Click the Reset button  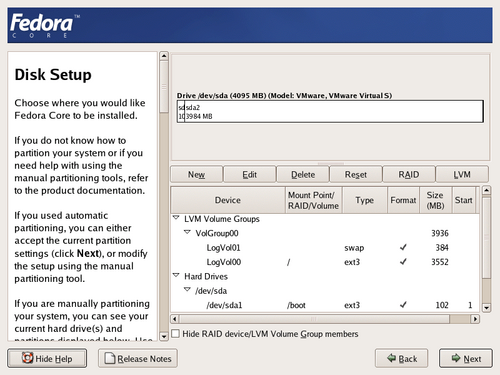tap(356, 174)
